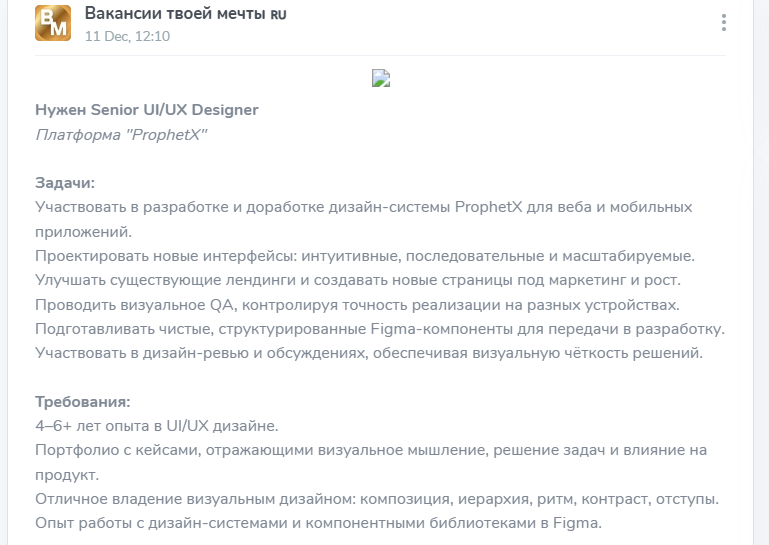Click the line about developing the ProphetX design system
769x545 pixels.
[364, 208]
